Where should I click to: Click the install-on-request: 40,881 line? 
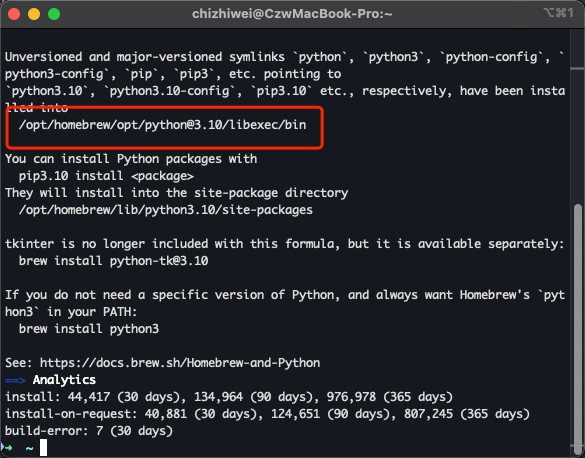[267, 414]
